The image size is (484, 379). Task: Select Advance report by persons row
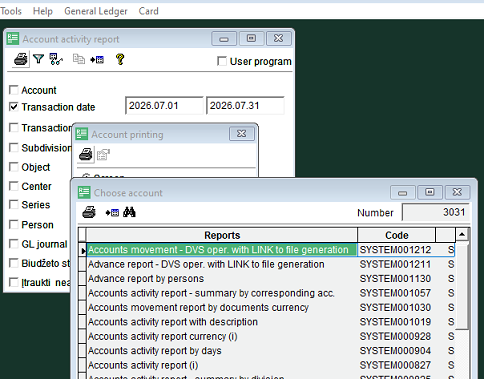(x=222, y=279)
